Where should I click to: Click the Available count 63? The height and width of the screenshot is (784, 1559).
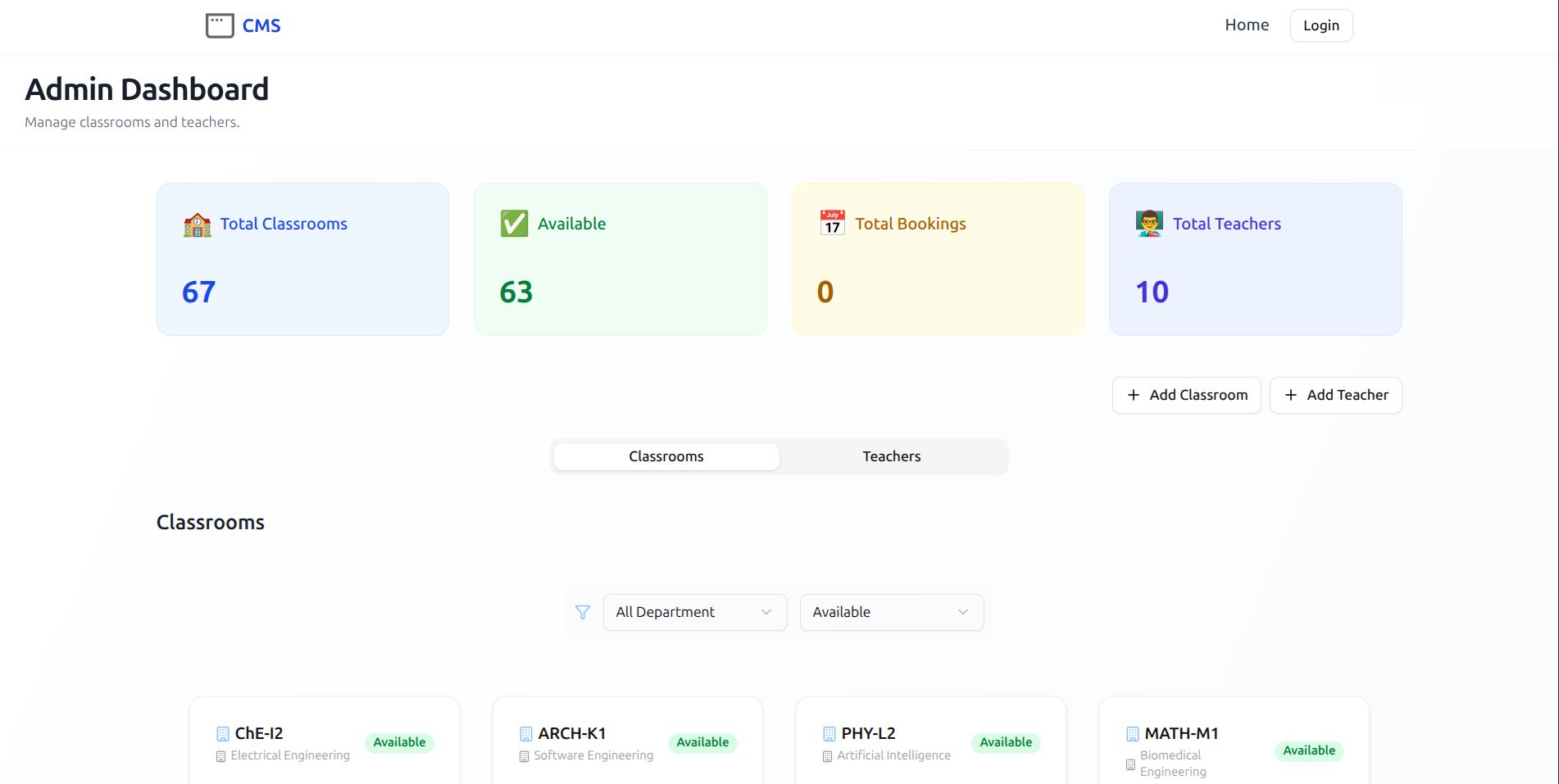pyautogui.click(x=516, y=292)
